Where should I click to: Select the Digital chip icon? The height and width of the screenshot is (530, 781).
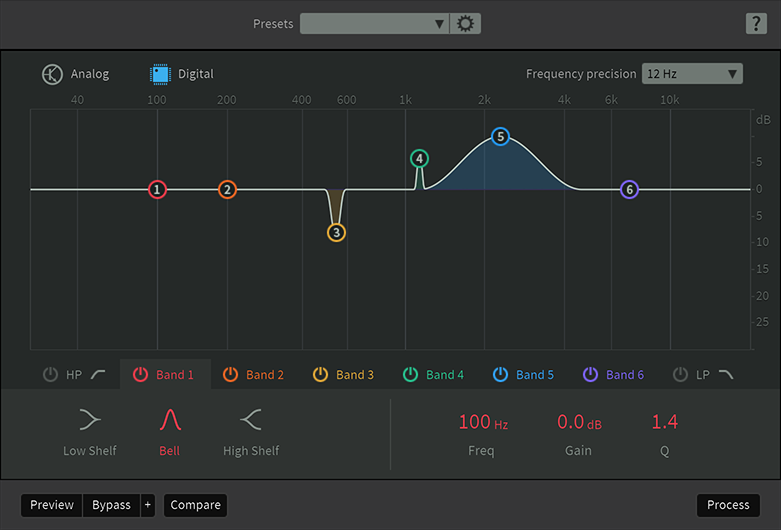pyautogui.click(x=160, y=74)
